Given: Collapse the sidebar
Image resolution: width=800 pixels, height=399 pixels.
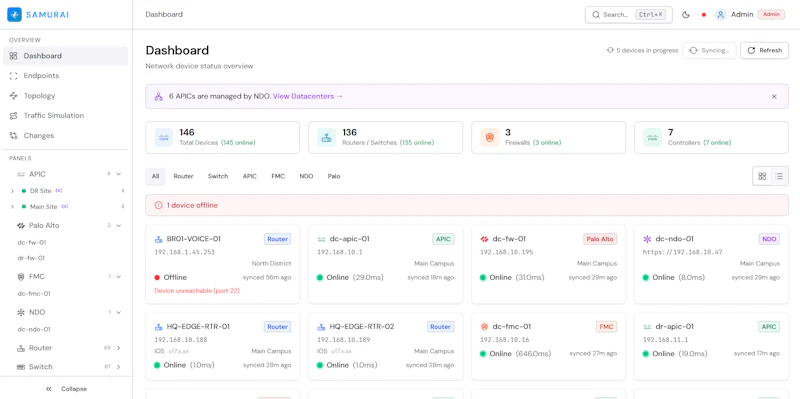Looking at the screenshot, I should pos(66,389).
